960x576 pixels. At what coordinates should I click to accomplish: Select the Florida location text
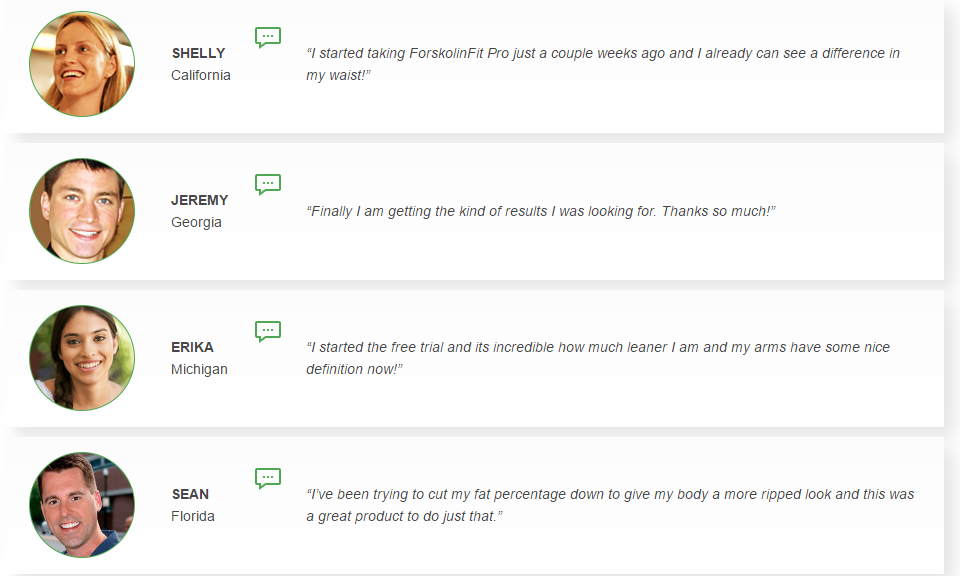click(x=193, y=516)
